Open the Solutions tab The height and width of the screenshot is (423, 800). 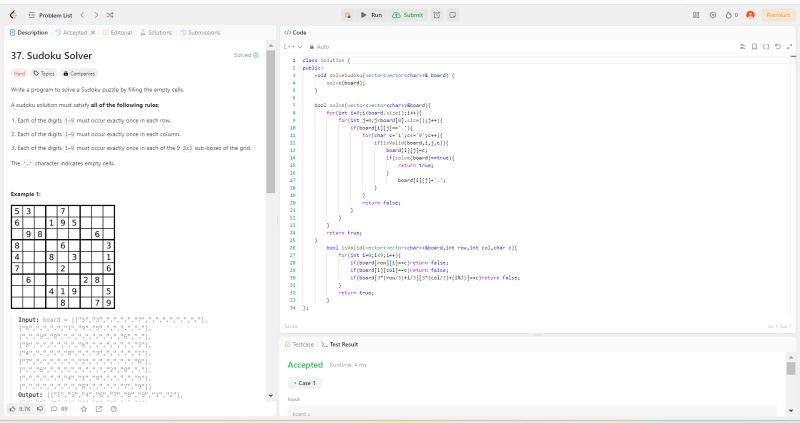pyautogui.click(x=156, y=33)
